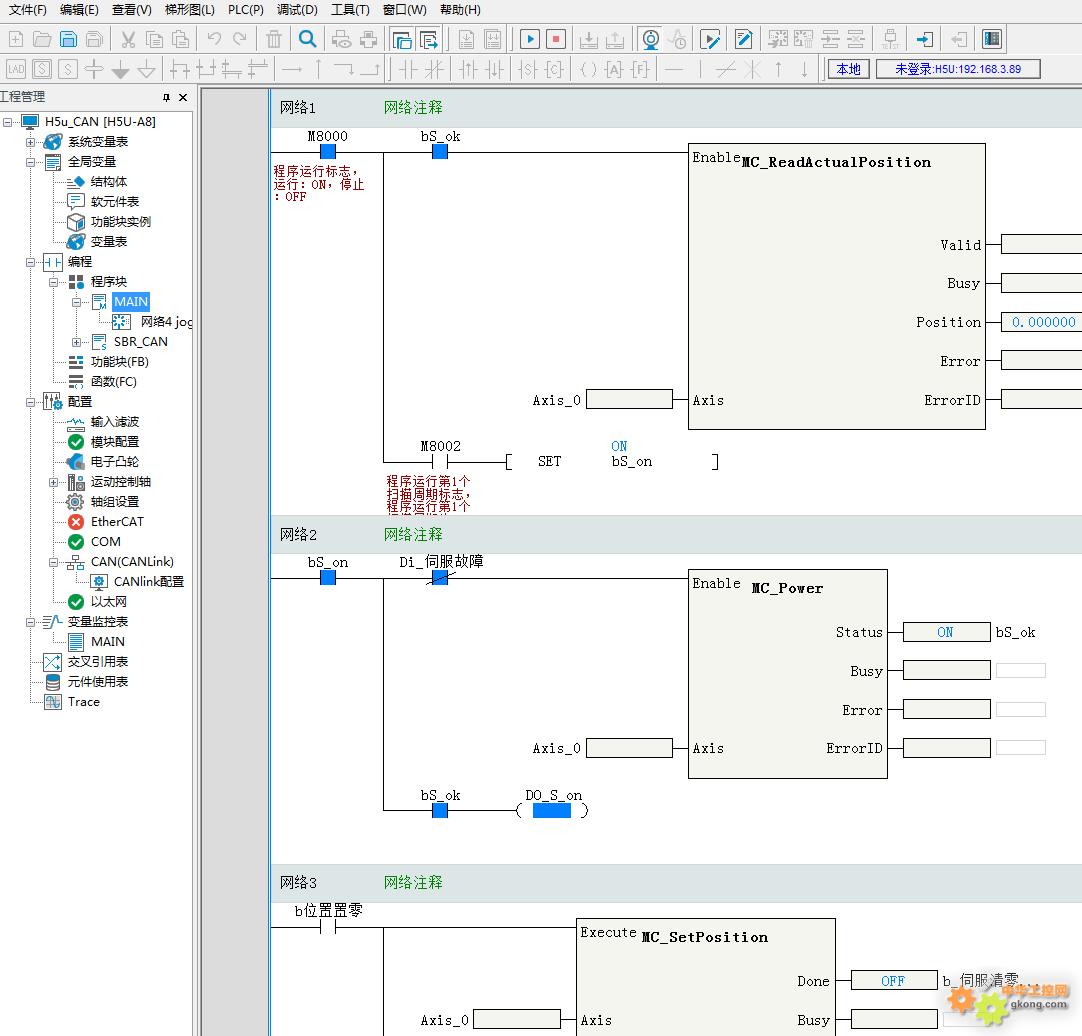Collapse the 全局变量 tree node
This screenshot has height=1036, width=1082.
(30, 162)
